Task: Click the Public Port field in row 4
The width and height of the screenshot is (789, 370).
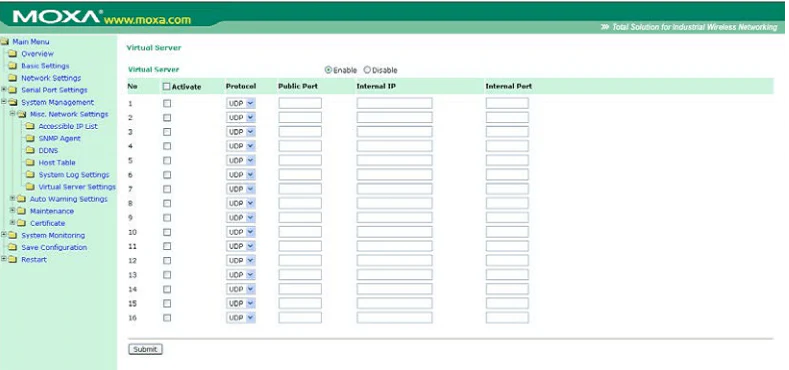Action: click(300, 146)
